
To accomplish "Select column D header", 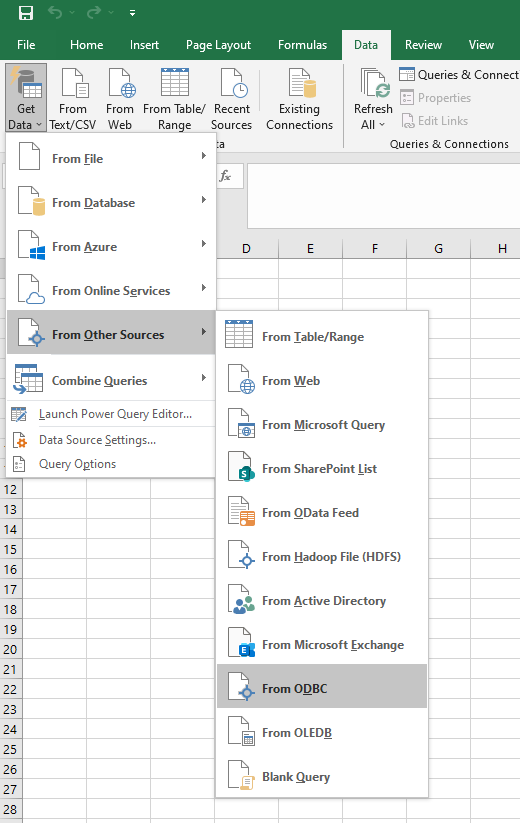I will click(x=246, y=249).
